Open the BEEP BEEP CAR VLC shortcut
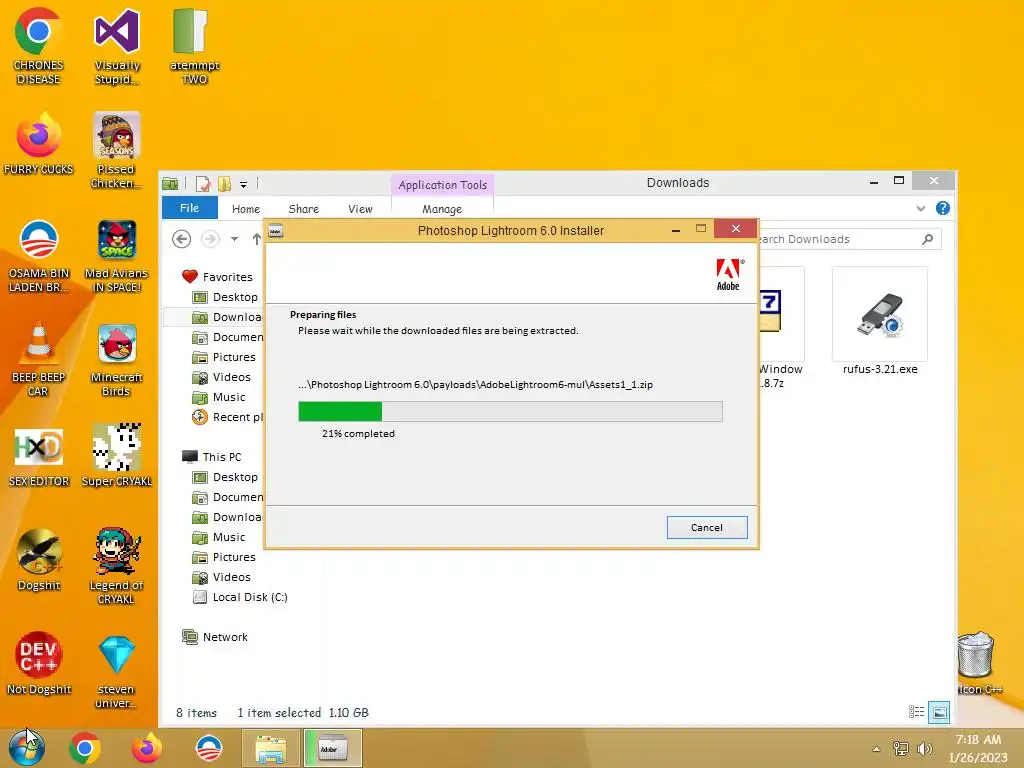This screenshot has height=768, width=1024. pyautogui.click(x=38, y=359)
